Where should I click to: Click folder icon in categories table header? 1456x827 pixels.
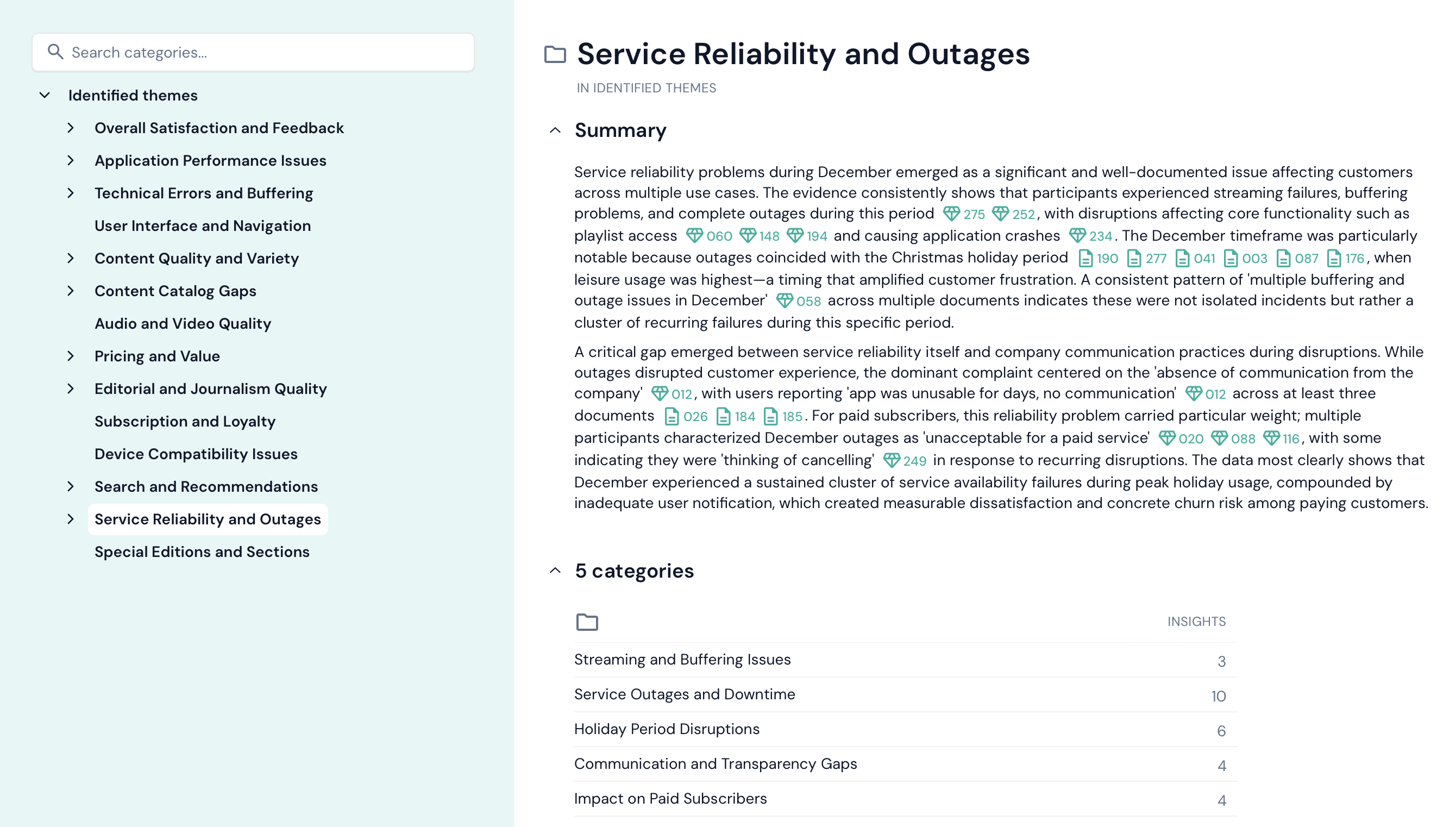587,622
